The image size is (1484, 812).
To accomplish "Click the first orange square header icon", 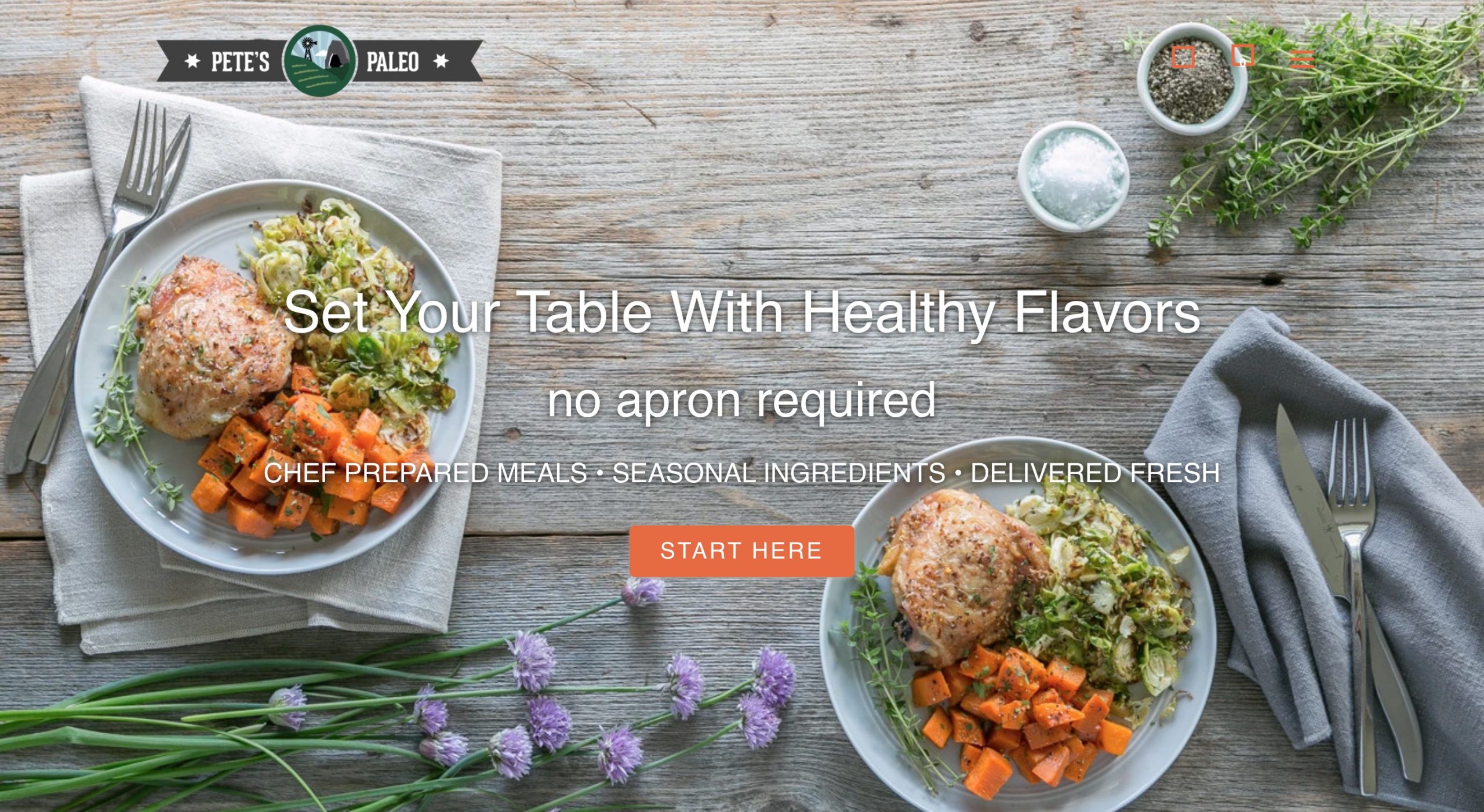I will coord(1183,57).
